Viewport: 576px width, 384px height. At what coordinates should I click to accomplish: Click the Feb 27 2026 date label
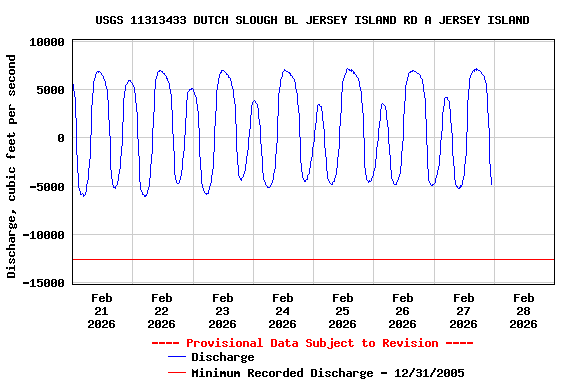(x=464, y=311)
